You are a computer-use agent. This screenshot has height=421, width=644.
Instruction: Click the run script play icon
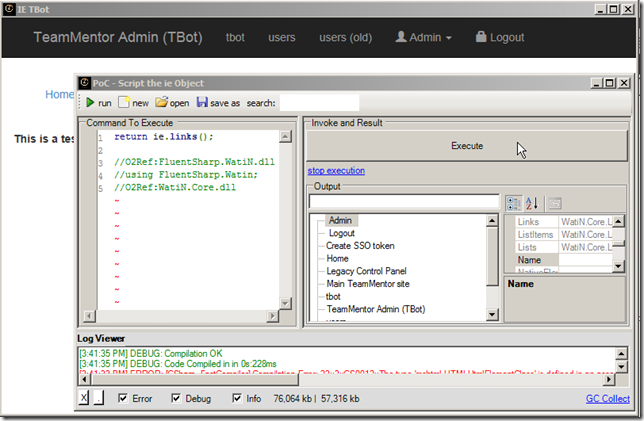tap(90, 102)
